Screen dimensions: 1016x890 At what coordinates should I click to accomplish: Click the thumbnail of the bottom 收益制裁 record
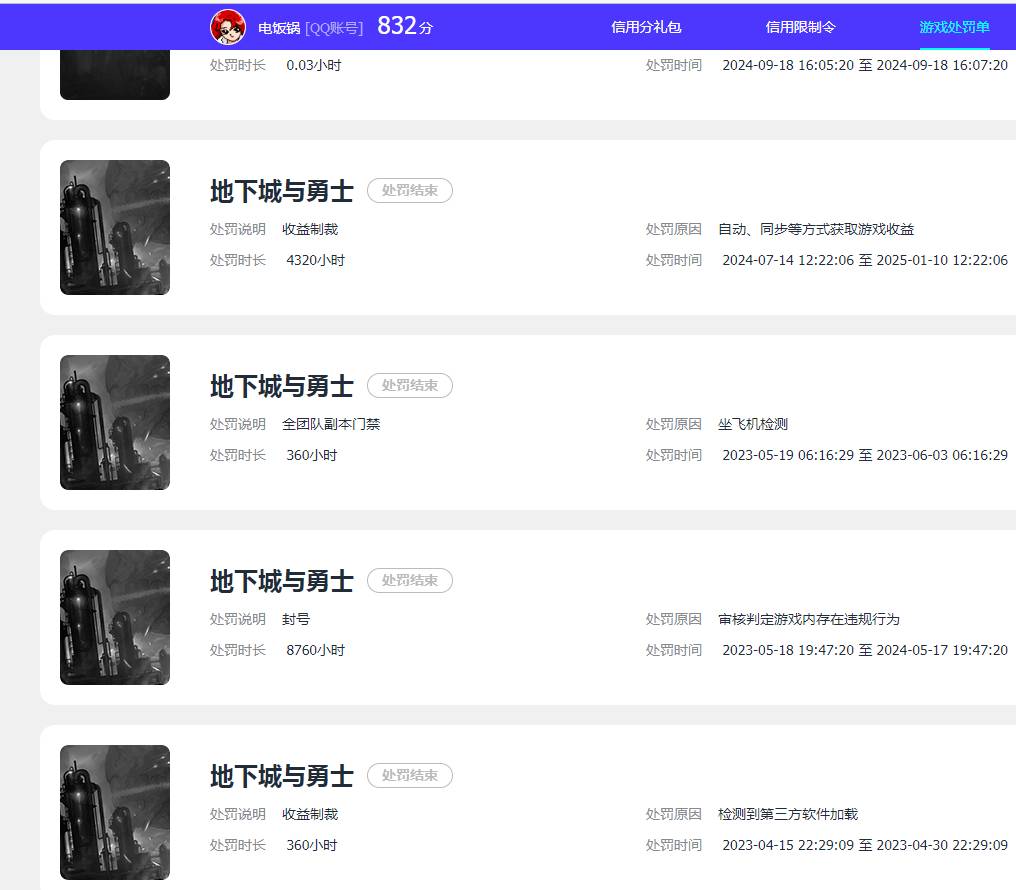tap(114, 812)
